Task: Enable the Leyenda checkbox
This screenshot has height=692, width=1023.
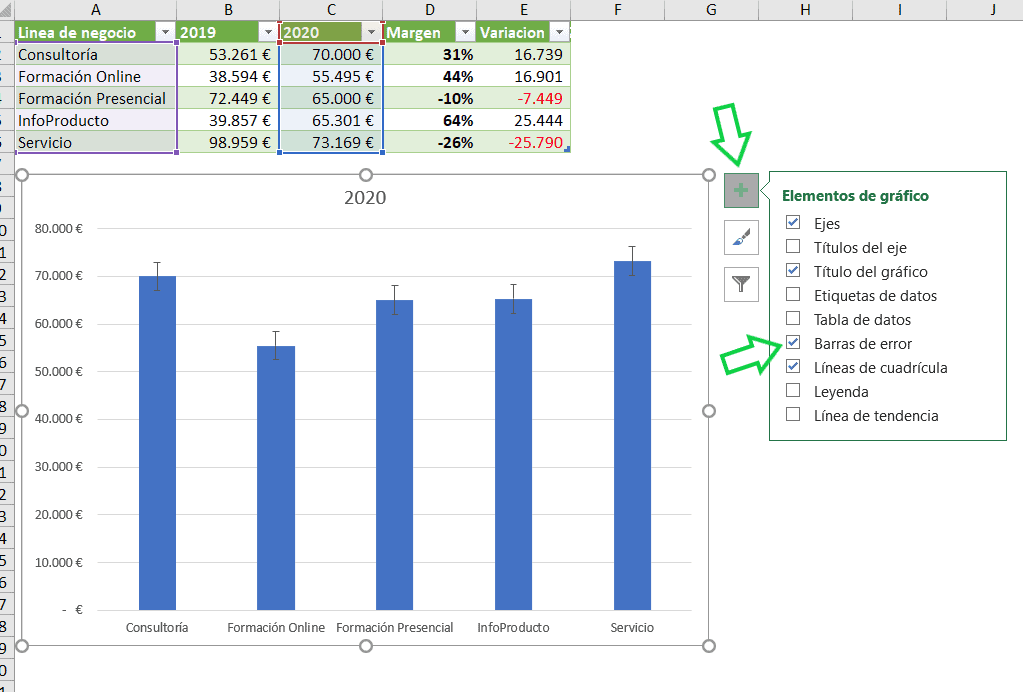Action: [x=793, y=391]
